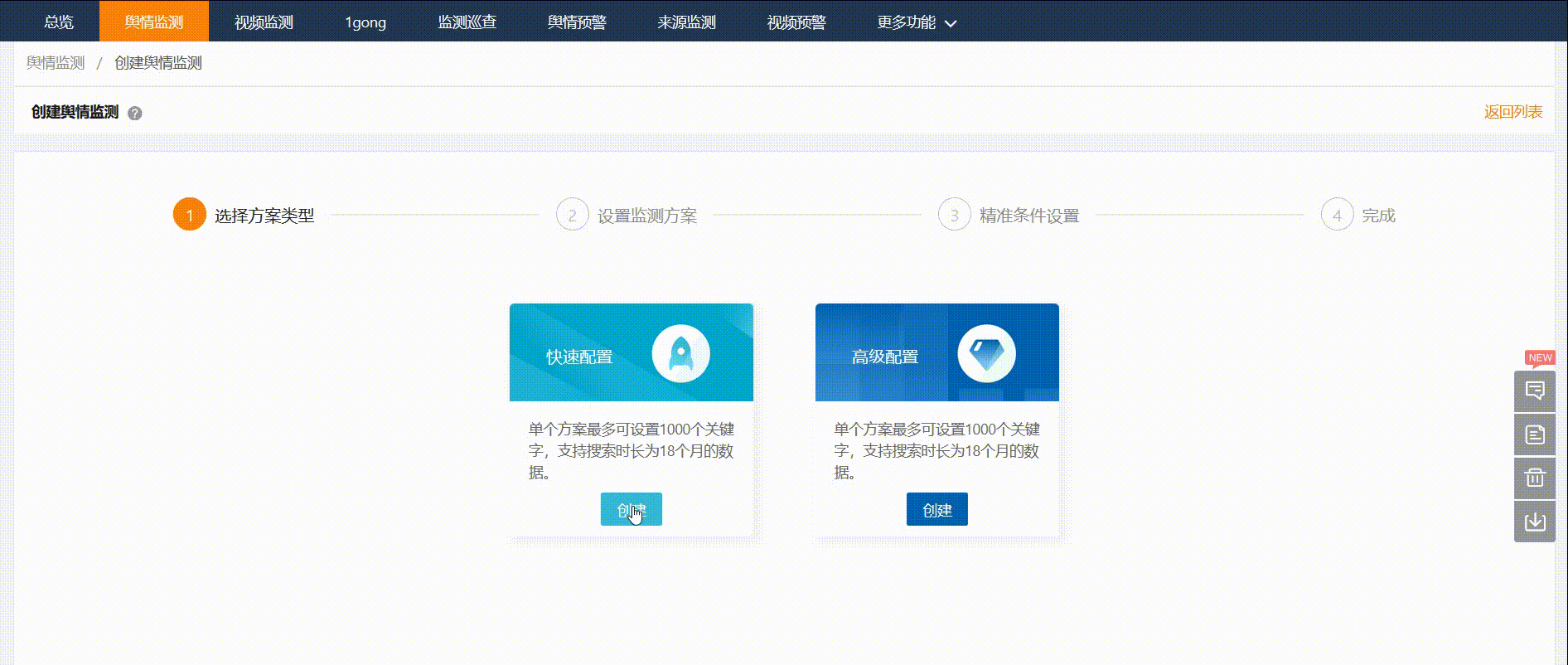
Task: Select the 舆情监测 tab
Action: click(x=154, y=22)
